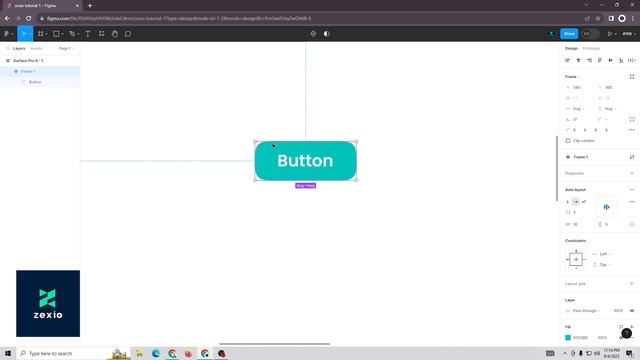Open the Design tab
The width and height of the screenshot is (640, 360).
(571, 48)
